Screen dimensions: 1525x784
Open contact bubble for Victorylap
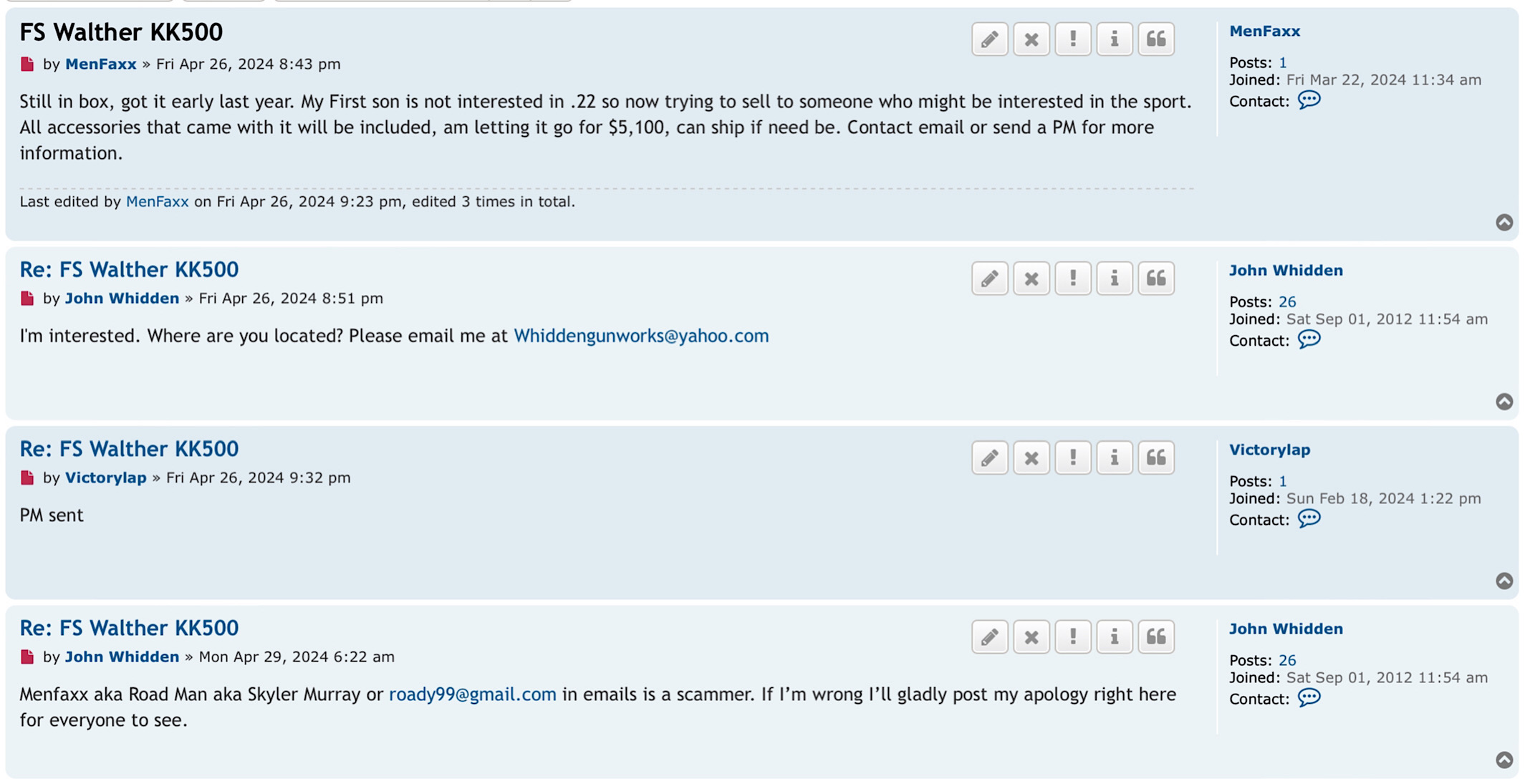tap(1309, 518)
